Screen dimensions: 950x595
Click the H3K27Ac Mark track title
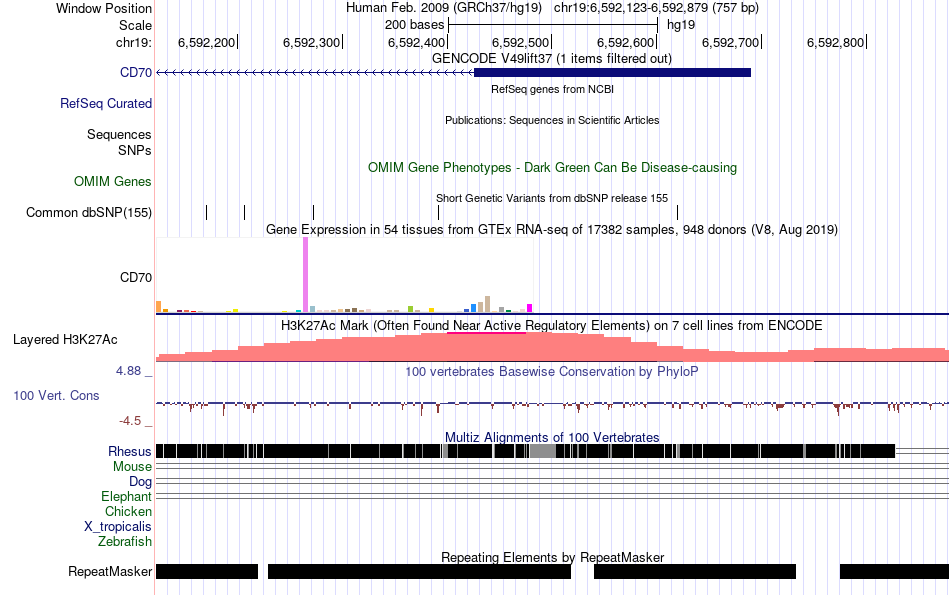[552, 325]
